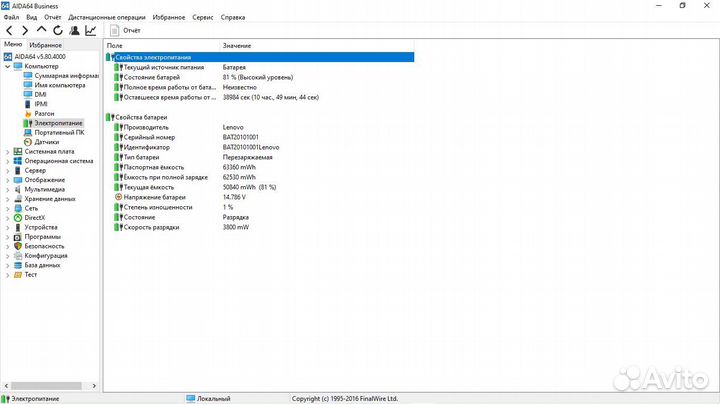Viewport: 720px width, 404px height.
Task: Go up one level using the up arrow
Action: click(x=41, y=30)
